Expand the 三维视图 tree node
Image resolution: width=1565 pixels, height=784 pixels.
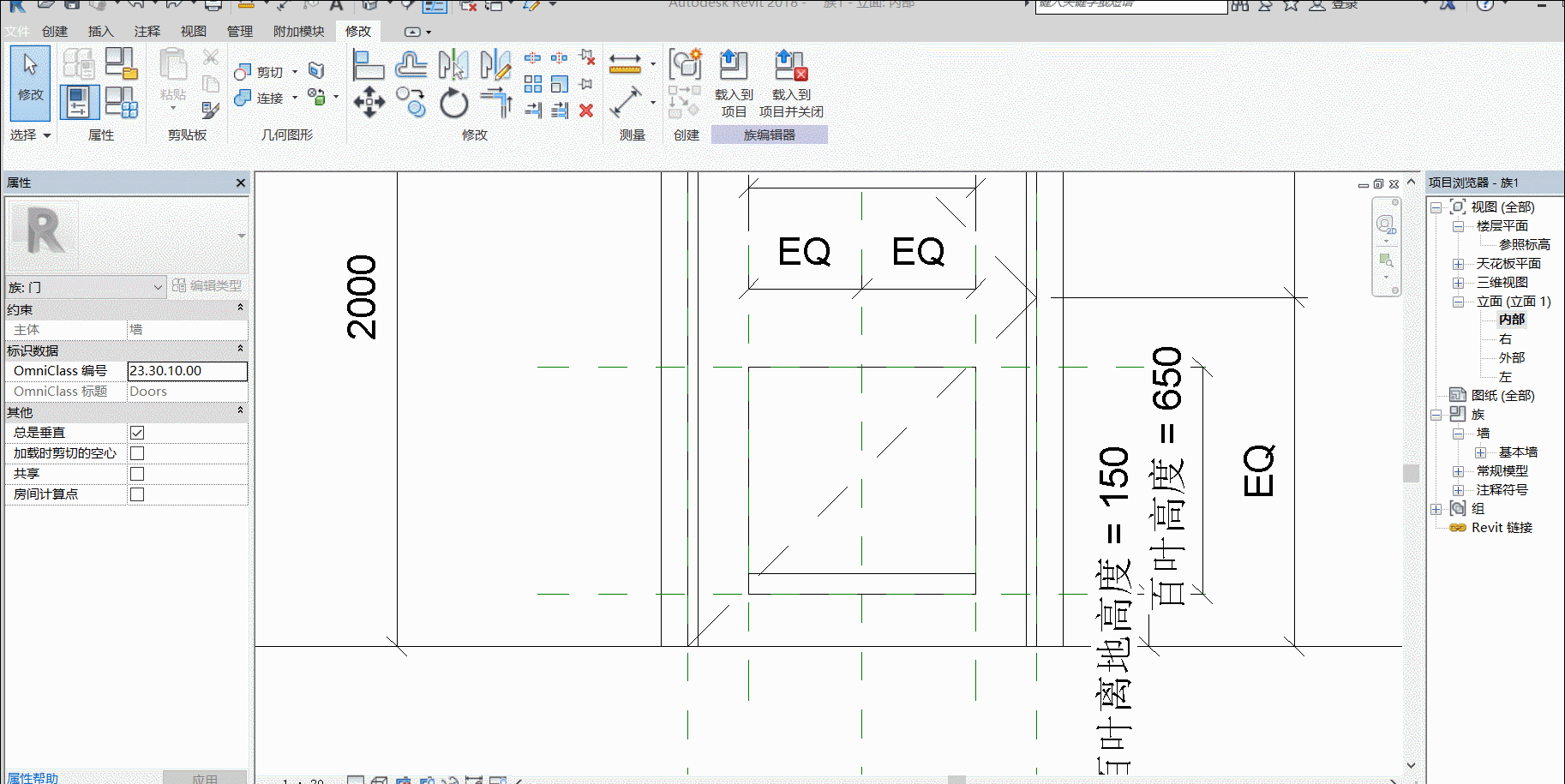coord(1458,283)
